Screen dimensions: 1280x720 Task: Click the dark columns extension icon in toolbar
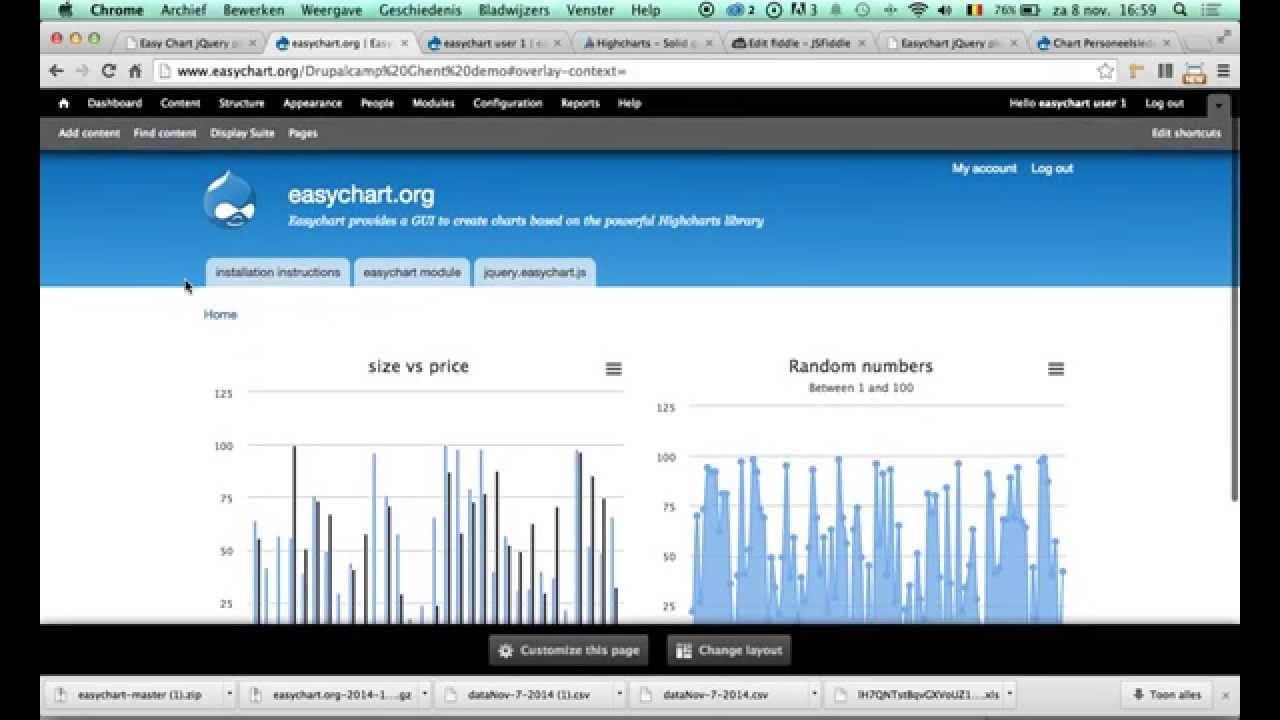[x=1165, y=71]
